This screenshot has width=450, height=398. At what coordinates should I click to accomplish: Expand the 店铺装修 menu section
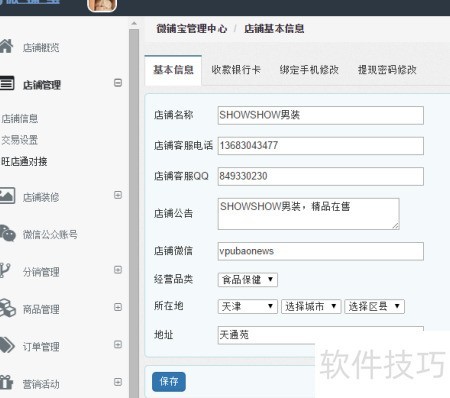(x=118, y=195)
